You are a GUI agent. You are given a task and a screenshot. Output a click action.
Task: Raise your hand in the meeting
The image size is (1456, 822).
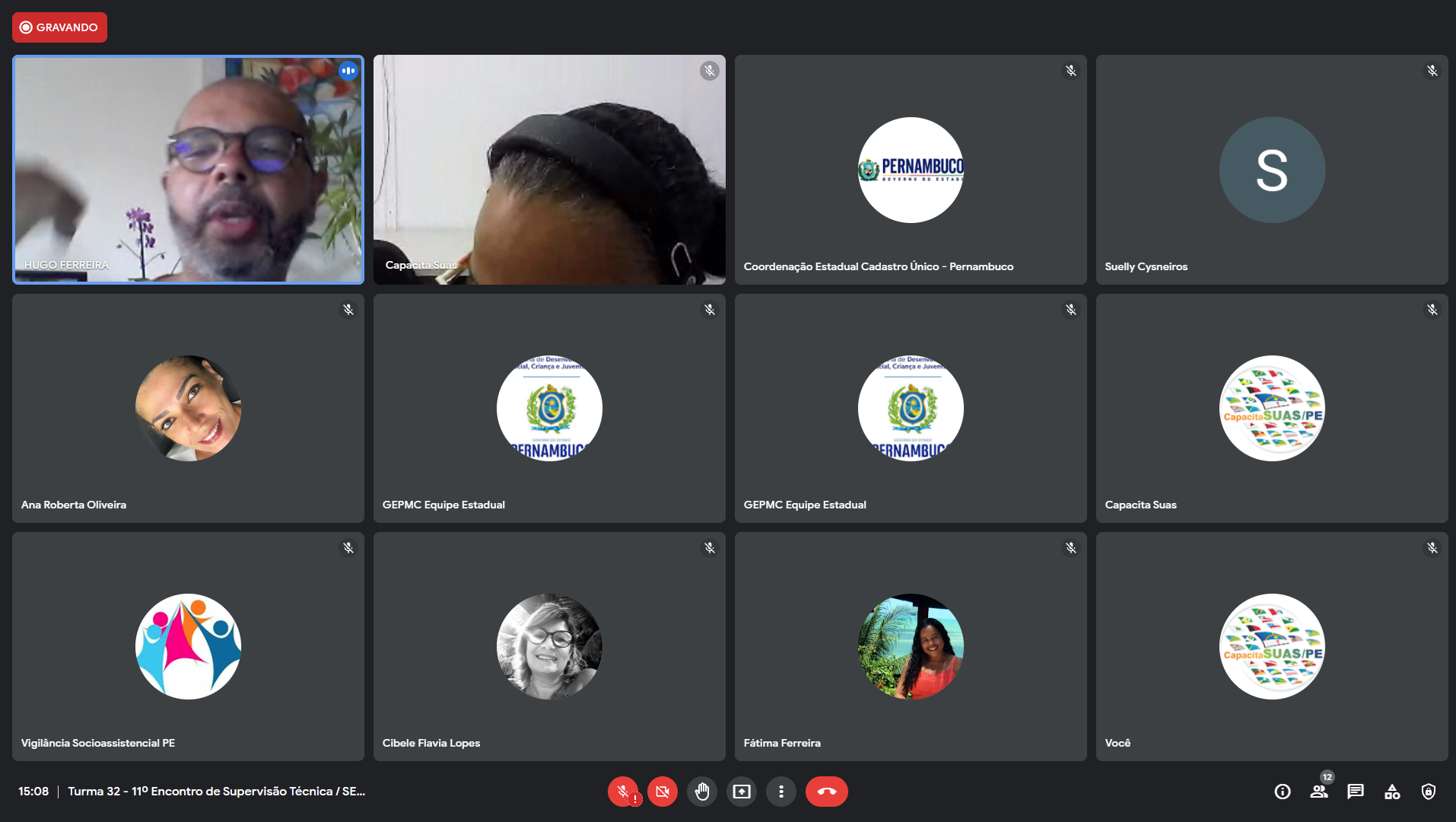tap(702, 792)
